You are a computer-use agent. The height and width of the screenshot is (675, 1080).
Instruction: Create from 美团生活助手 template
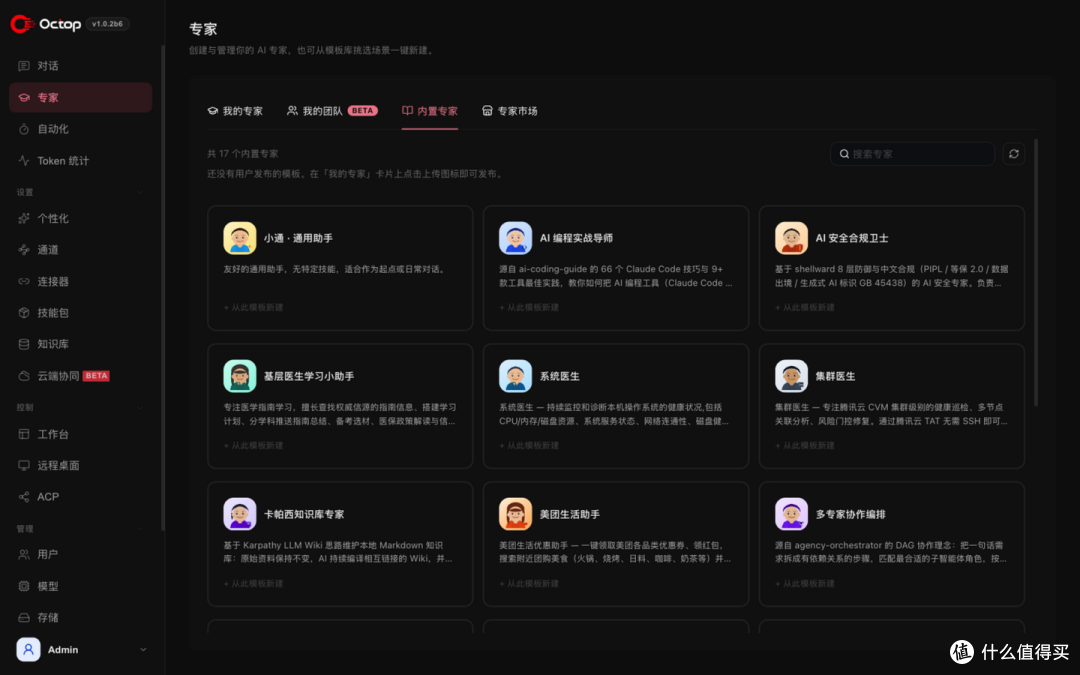[x=528, y=583]
